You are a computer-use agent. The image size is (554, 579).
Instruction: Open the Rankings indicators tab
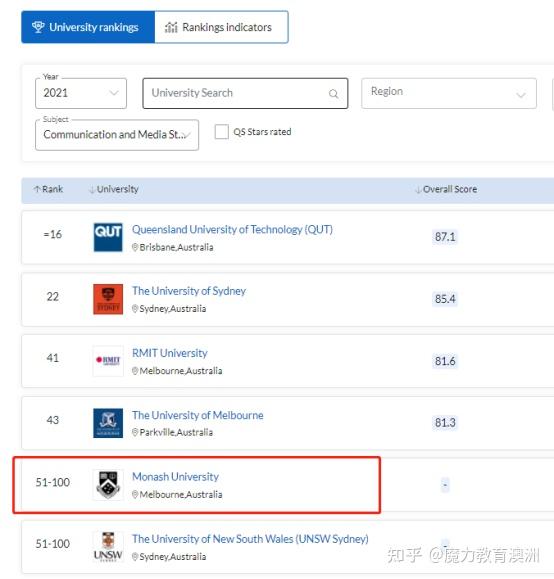pos(221,27)
